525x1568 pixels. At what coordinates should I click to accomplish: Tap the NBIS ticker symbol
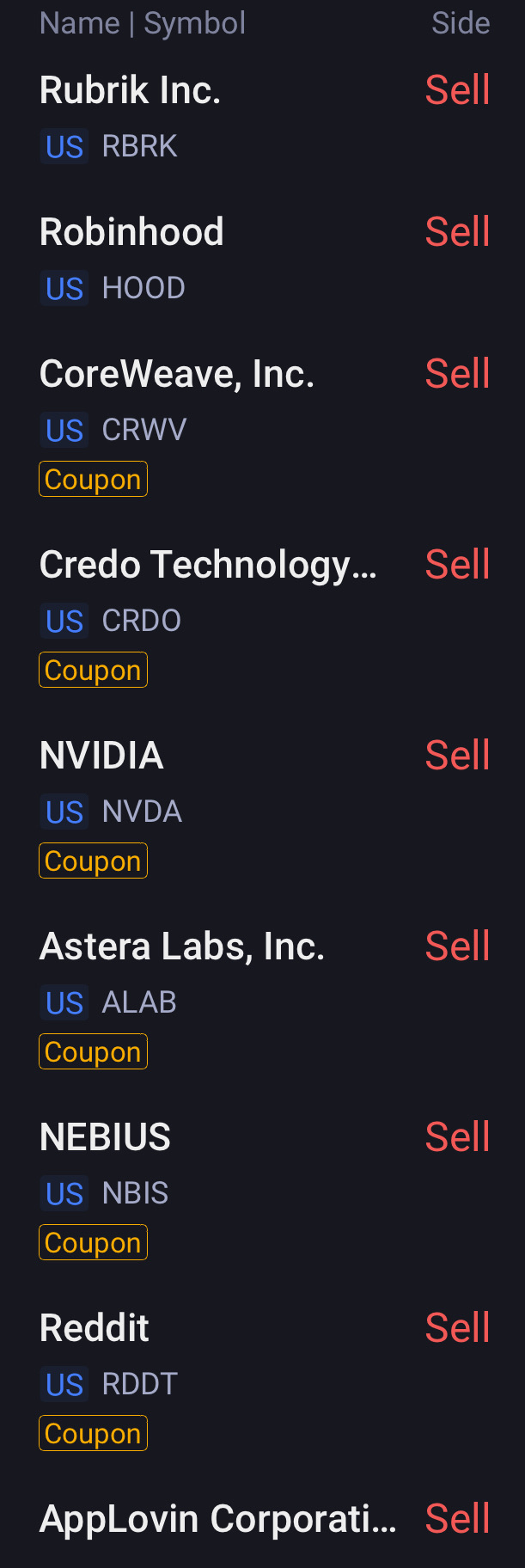[x=135, y=1194]
